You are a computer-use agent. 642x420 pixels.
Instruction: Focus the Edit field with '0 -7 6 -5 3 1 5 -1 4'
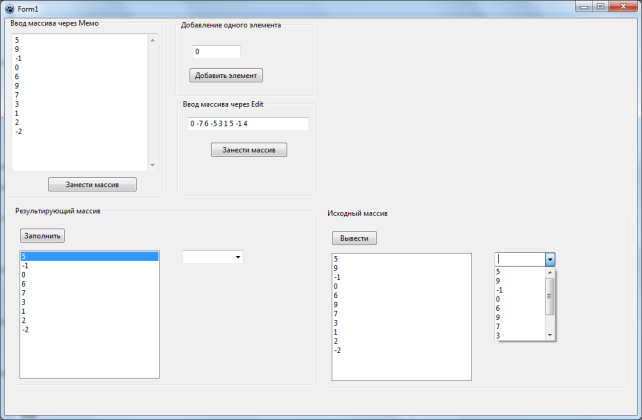click(x=248, y=124)
